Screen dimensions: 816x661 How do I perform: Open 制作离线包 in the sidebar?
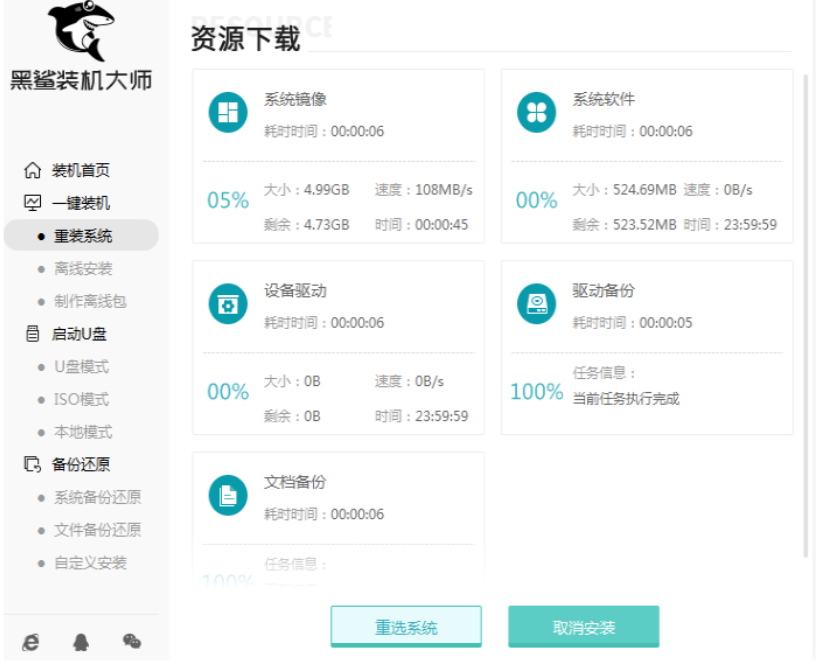point(89,301)
